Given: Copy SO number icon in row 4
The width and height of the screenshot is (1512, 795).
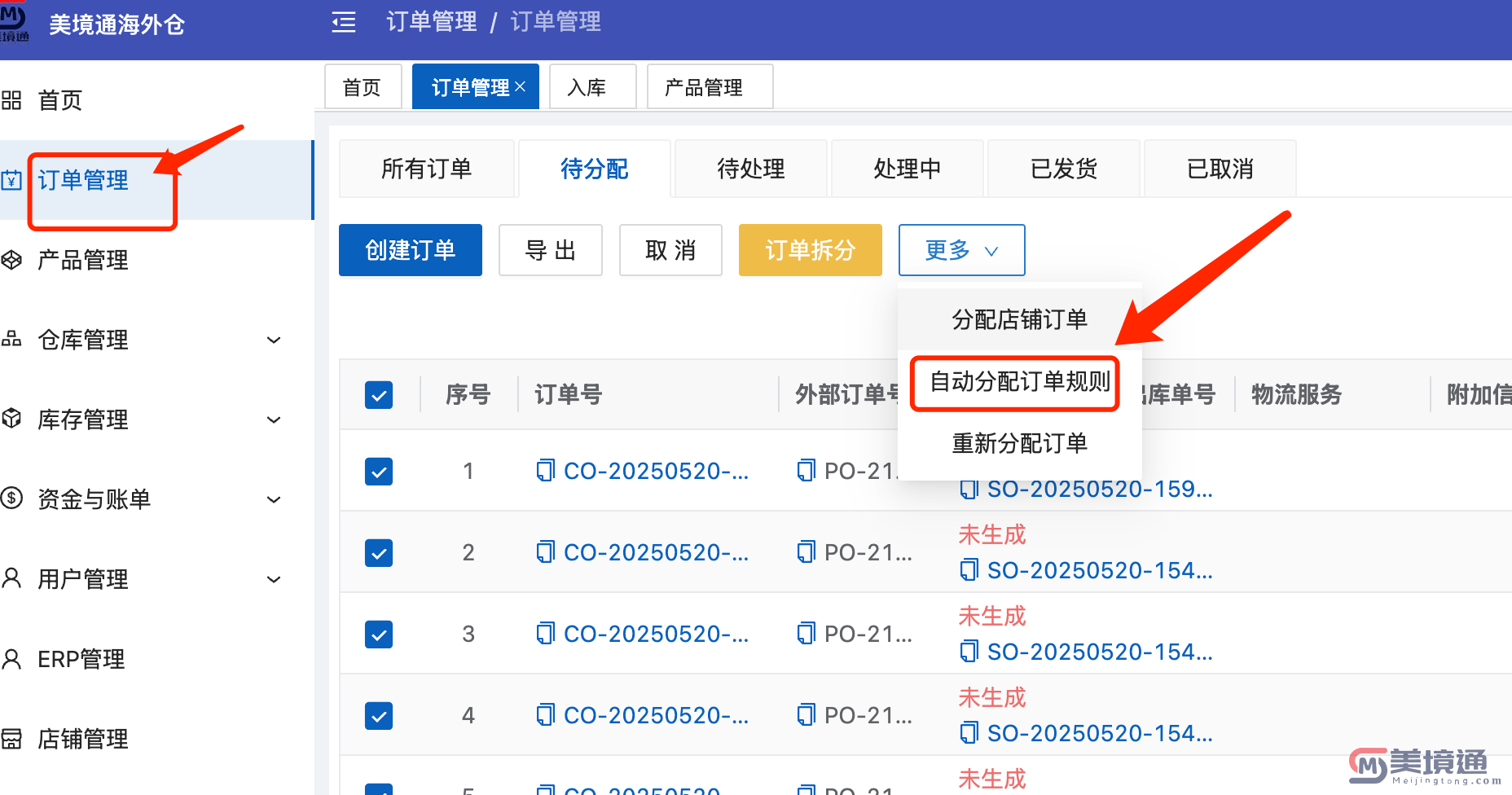Looking at the screenshot, I should click(x=969, y=732).
